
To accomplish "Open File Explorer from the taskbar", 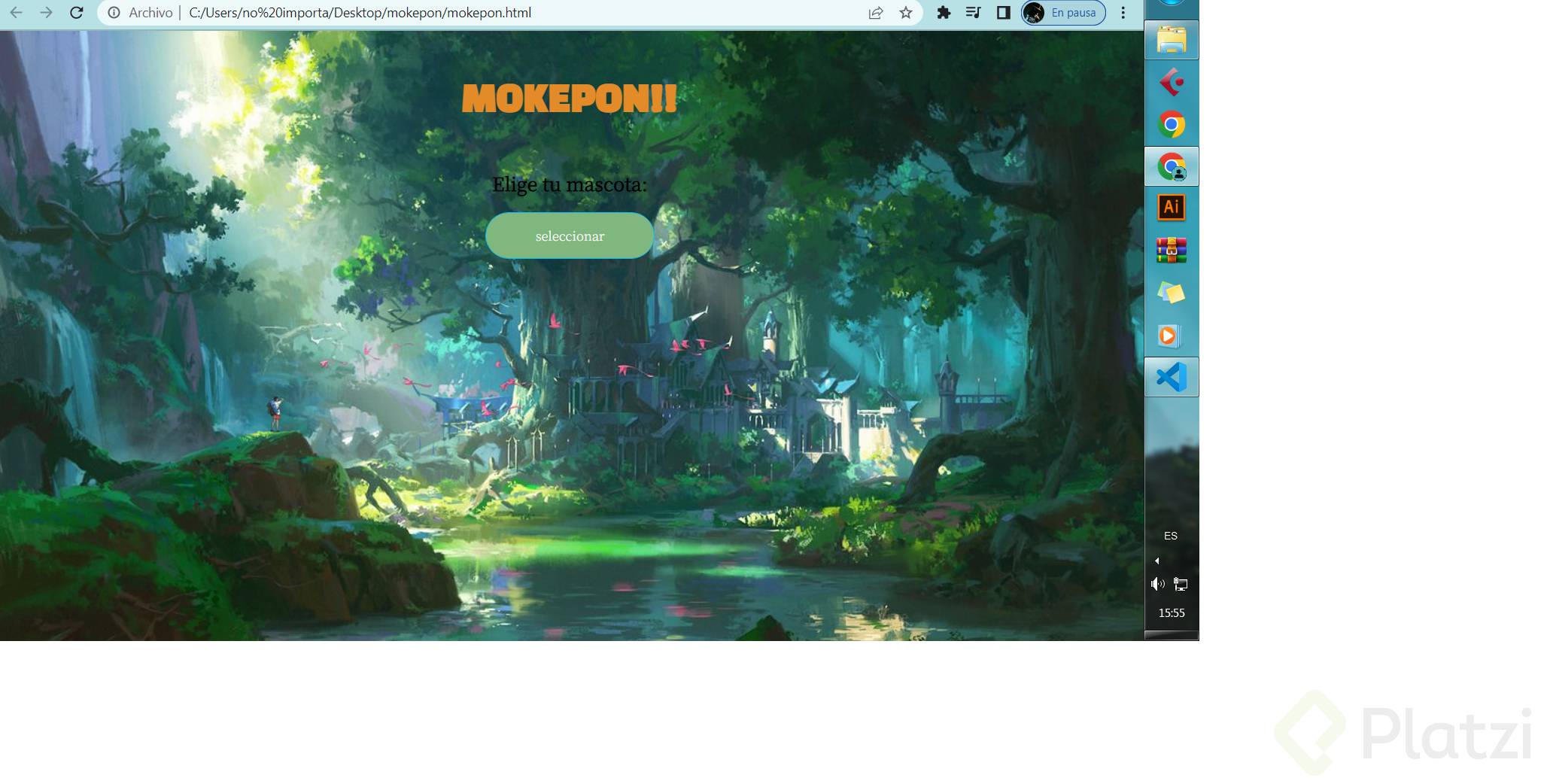I will pyautogui.click(x=1172, y=40).
